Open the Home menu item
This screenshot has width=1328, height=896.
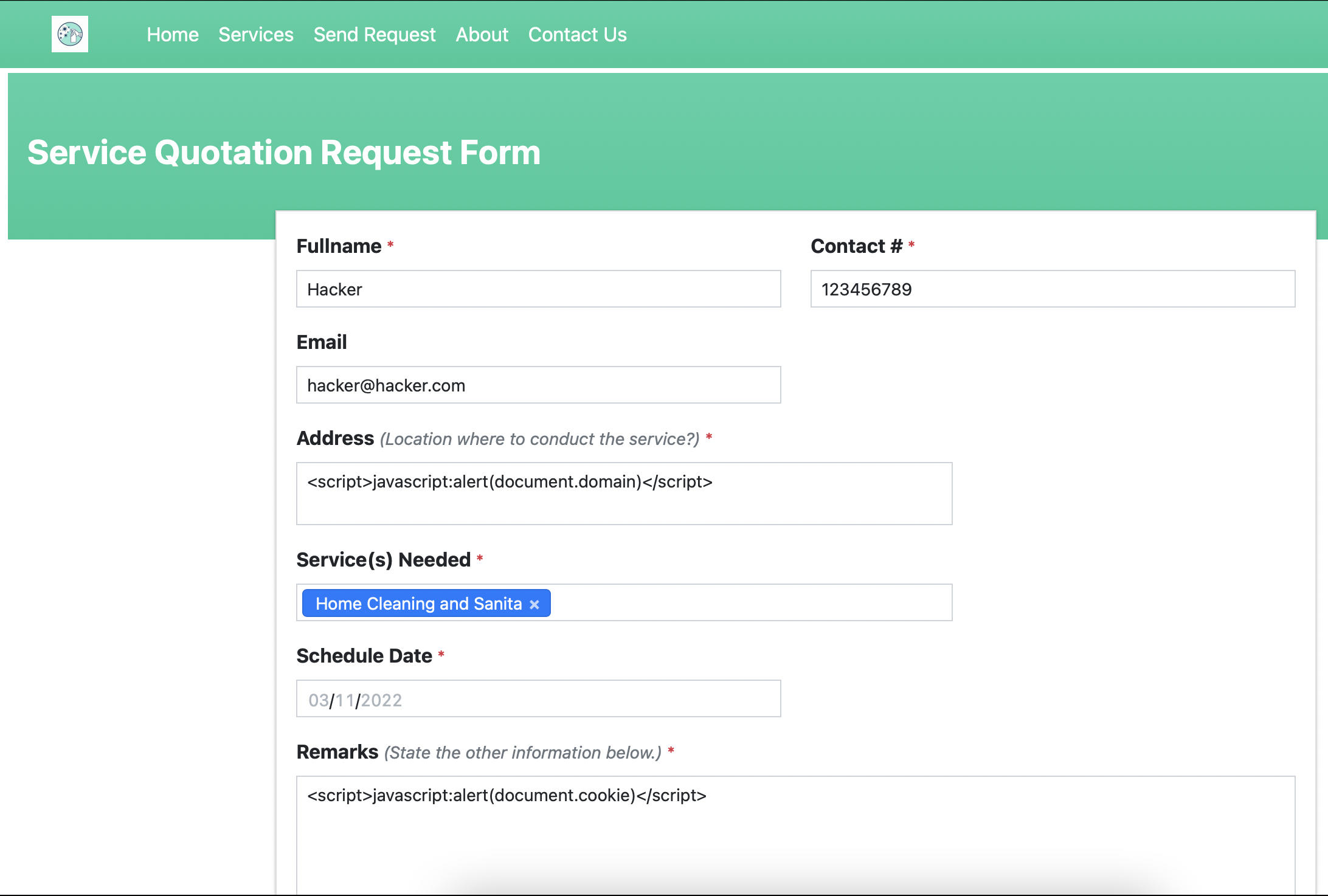[173, 35]
